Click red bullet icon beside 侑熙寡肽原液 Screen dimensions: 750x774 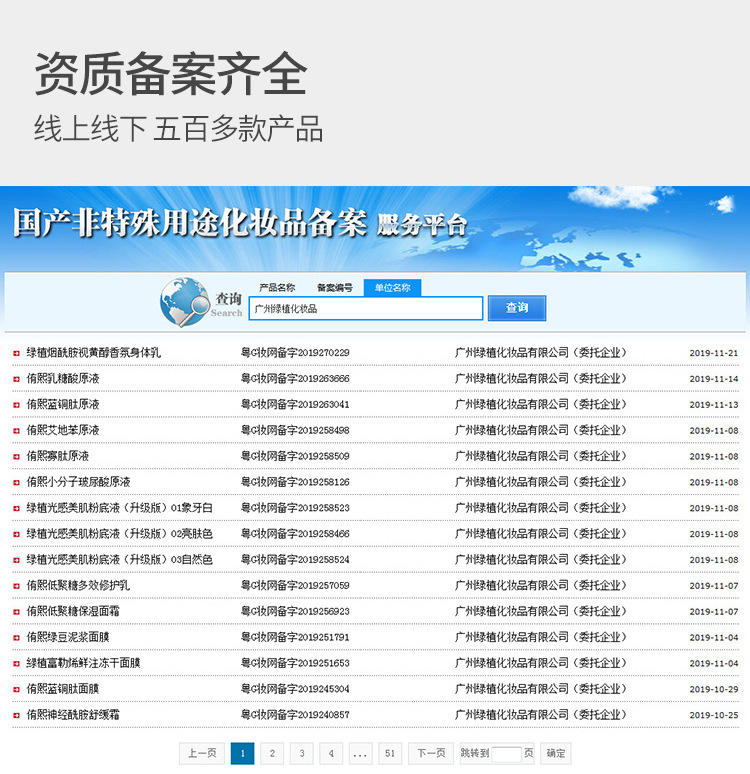[16, 457]
